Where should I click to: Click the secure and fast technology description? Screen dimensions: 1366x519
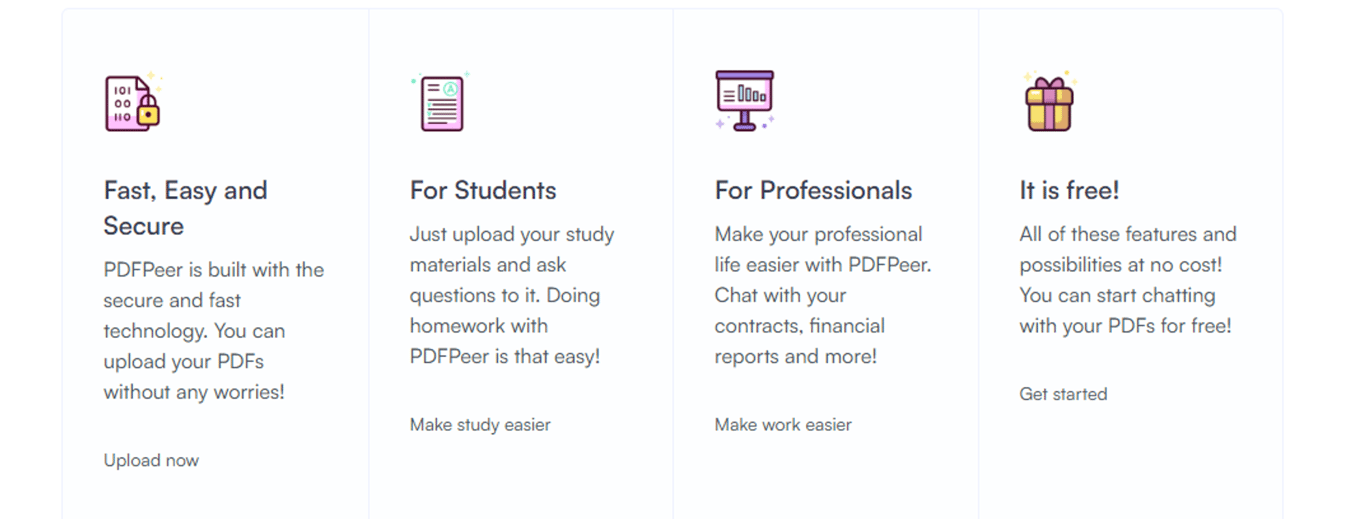(x=214, y=330)
